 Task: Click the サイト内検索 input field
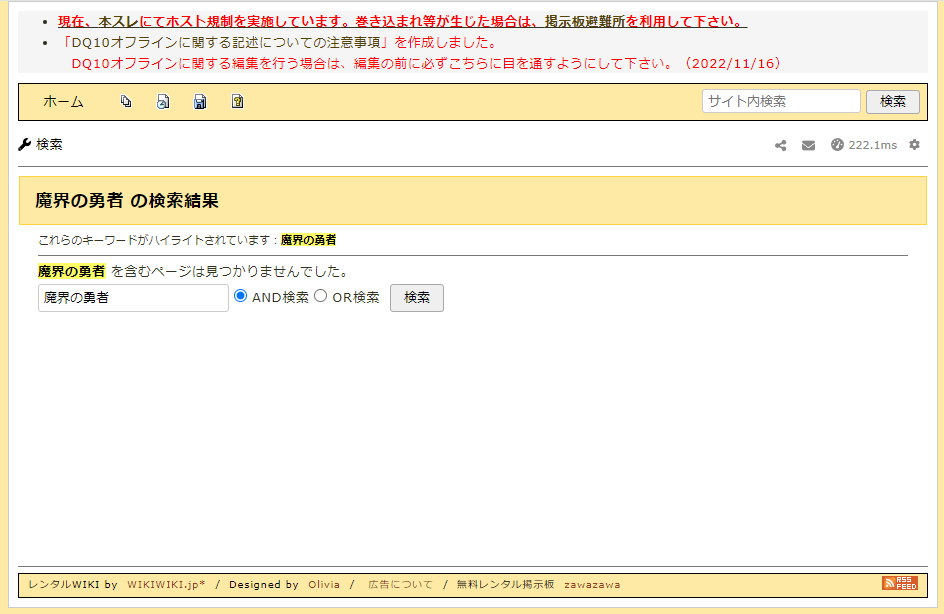coord(780,101)
